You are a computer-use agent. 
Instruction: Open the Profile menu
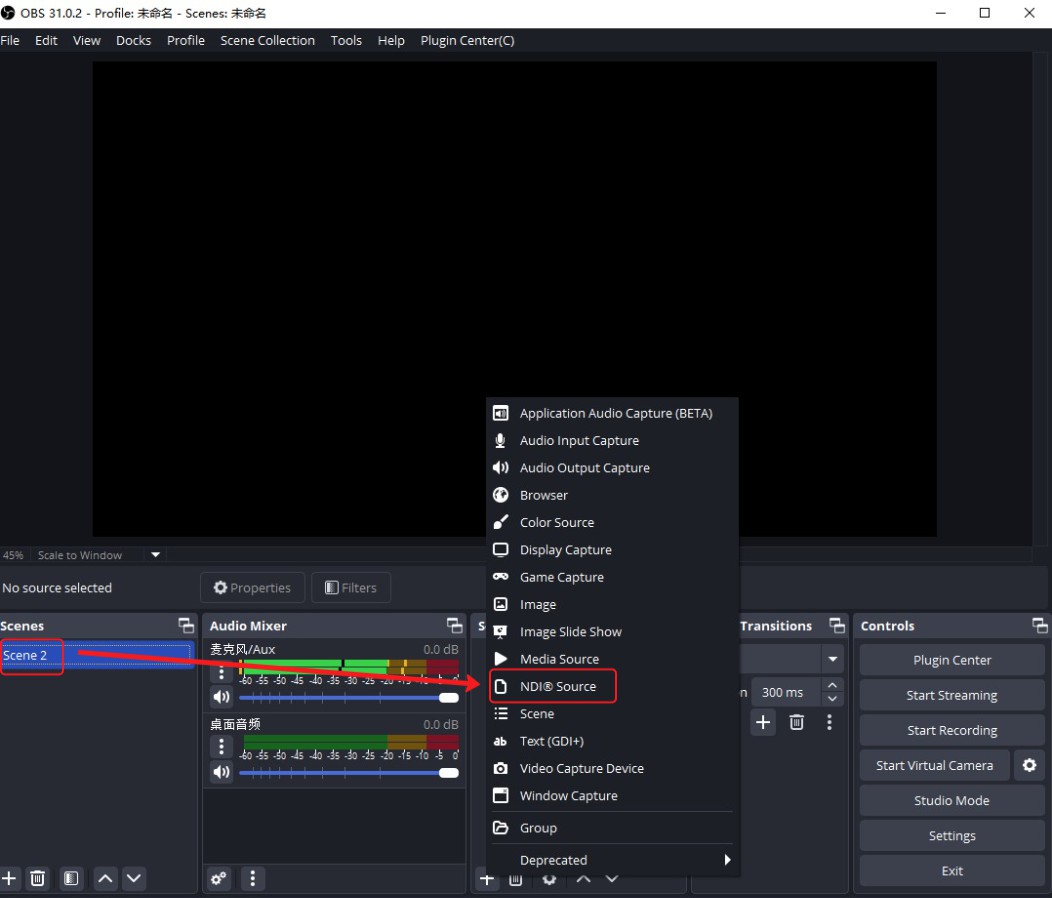point(186,40)
